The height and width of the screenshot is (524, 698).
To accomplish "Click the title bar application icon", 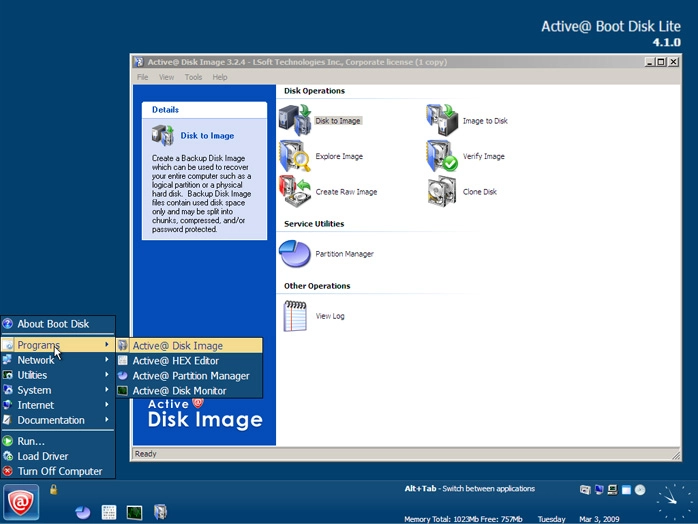I will (139, 62).
